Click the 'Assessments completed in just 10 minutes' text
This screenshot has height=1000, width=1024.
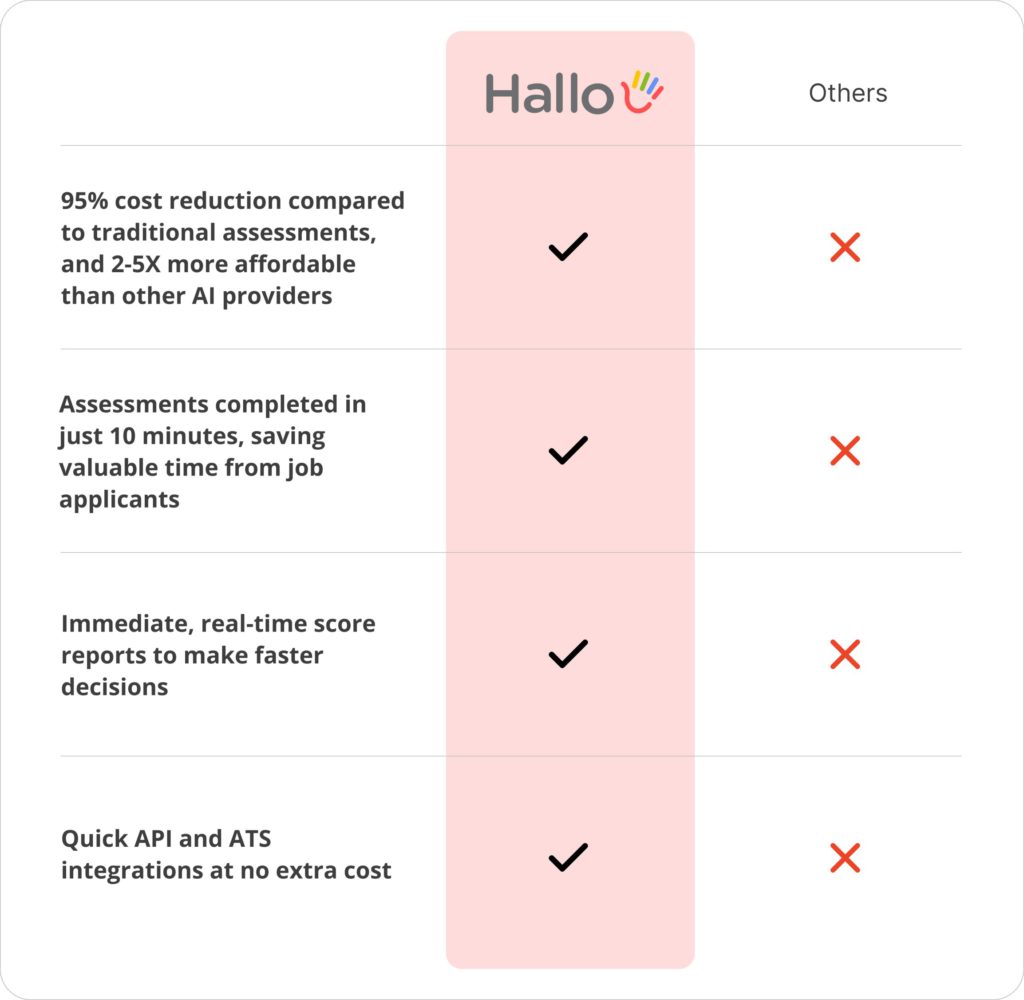212,420
